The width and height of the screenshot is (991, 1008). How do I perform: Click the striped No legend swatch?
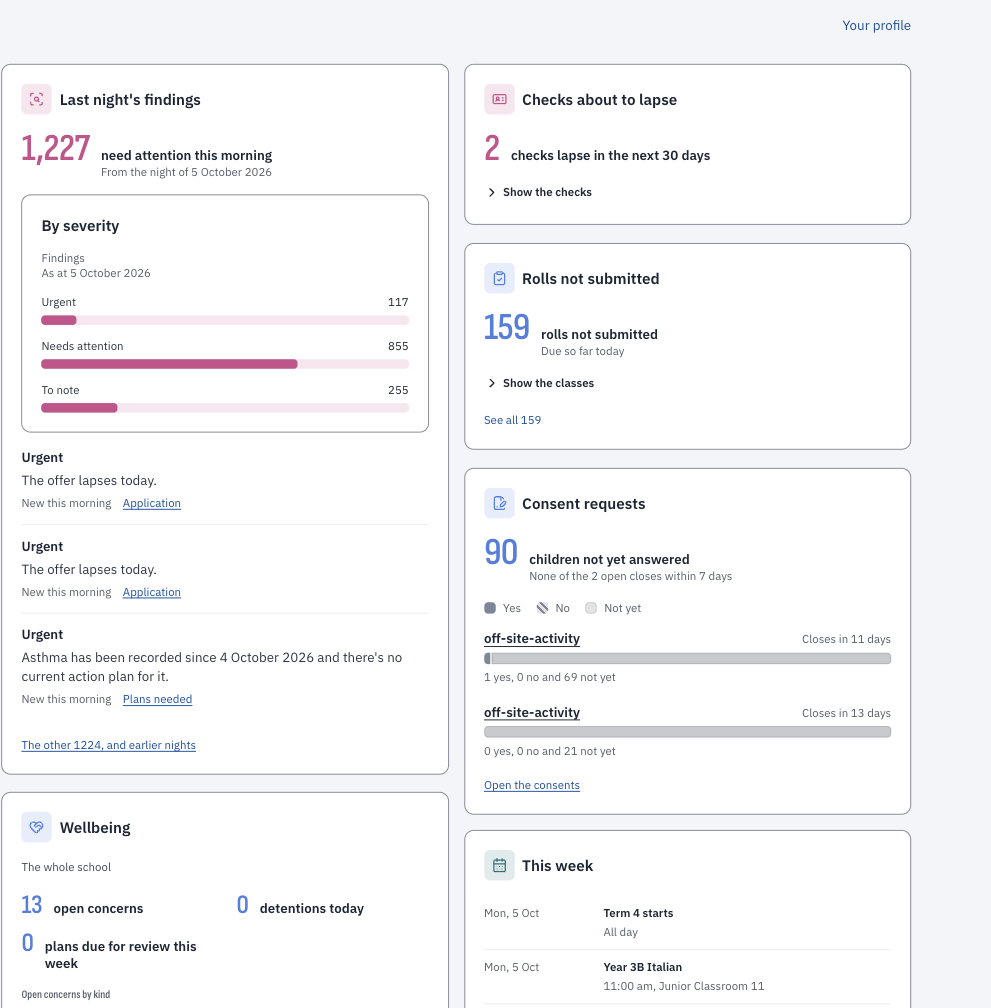click(x=542, y=608)
